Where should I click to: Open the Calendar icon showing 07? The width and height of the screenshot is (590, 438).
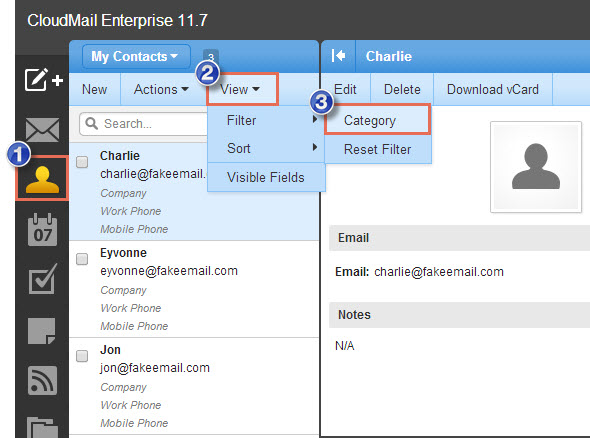(42, 230)
